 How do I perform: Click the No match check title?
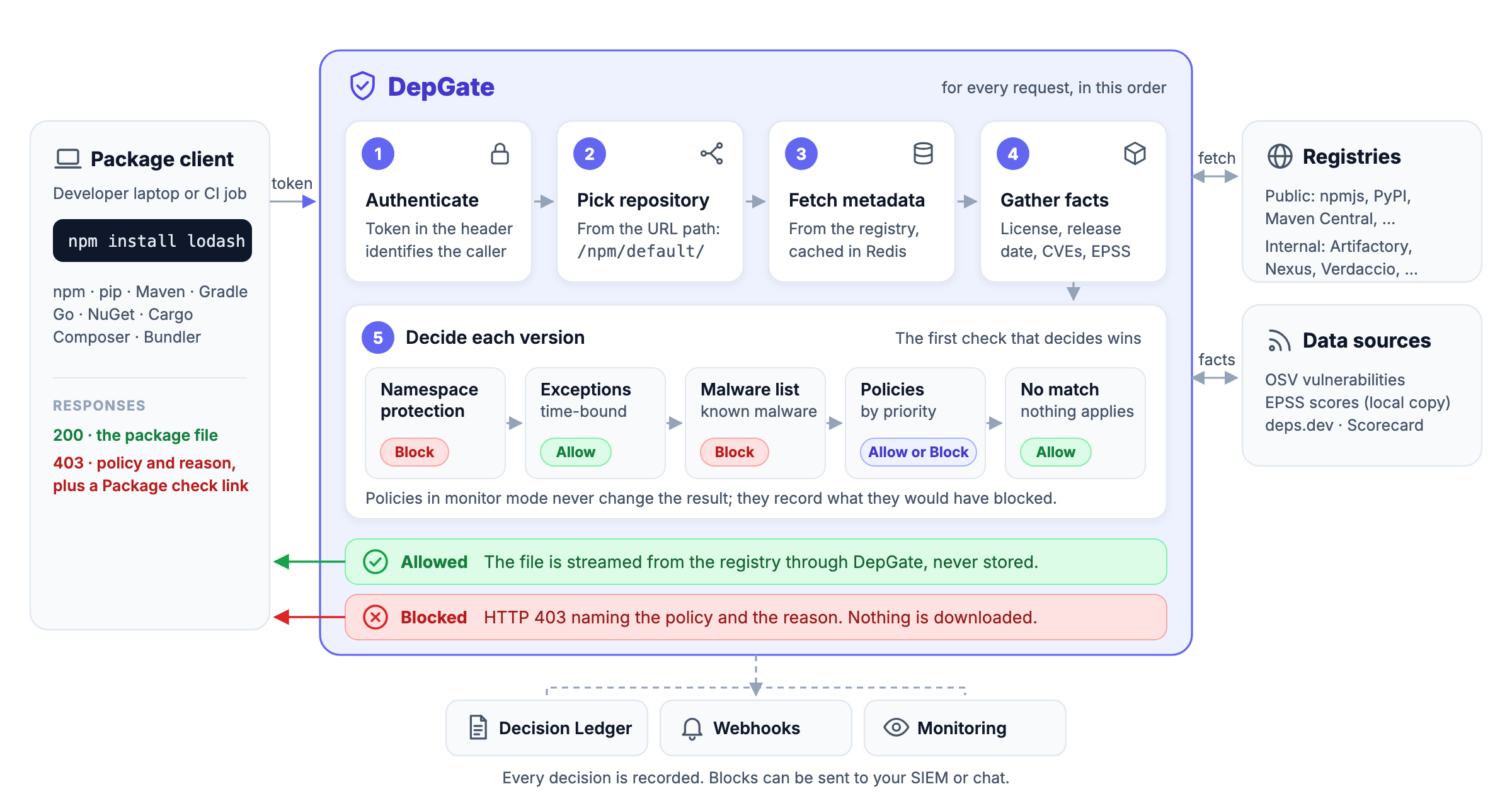pos(1060,390)
